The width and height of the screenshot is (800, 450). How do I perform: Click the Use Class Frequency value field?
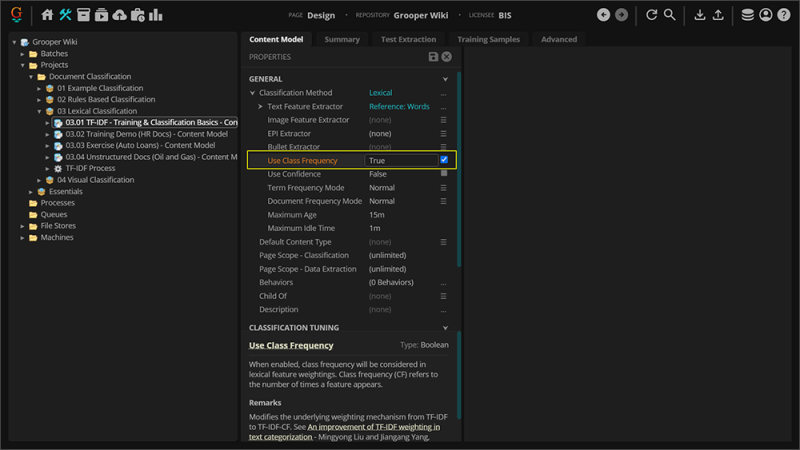(x=400, y=160)
